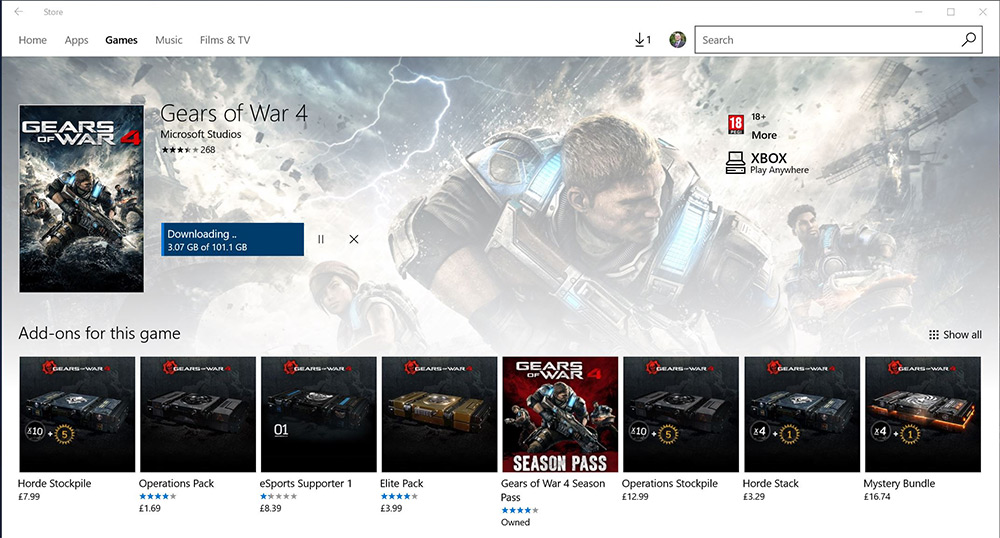This screenshot has width=1000, height=538.
Task: Click the PEGI 18 rating badge
Action: pos(736,124)
